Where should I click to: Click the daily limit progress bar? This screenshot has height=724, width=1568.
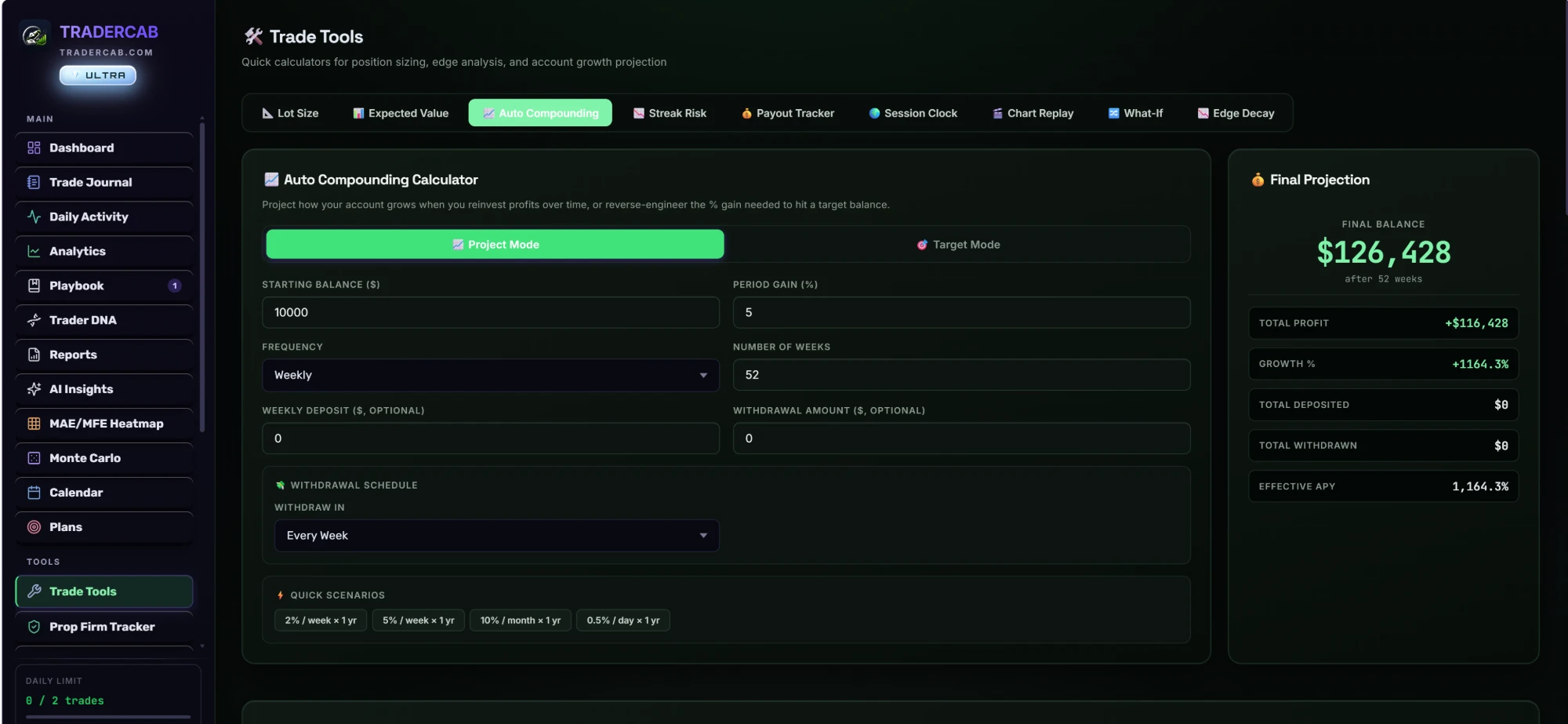108,716
